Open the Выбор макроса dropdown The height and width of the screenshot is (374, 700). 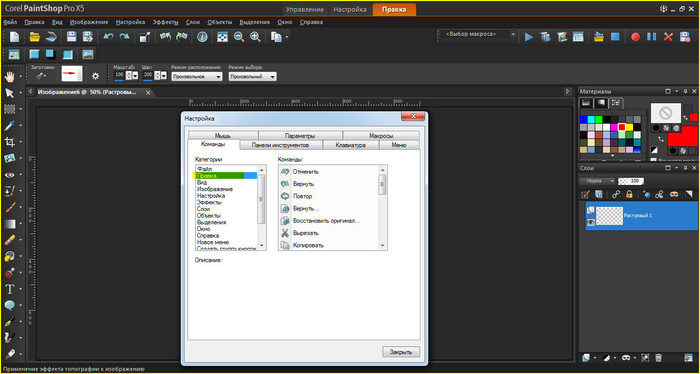pos(512,34)
